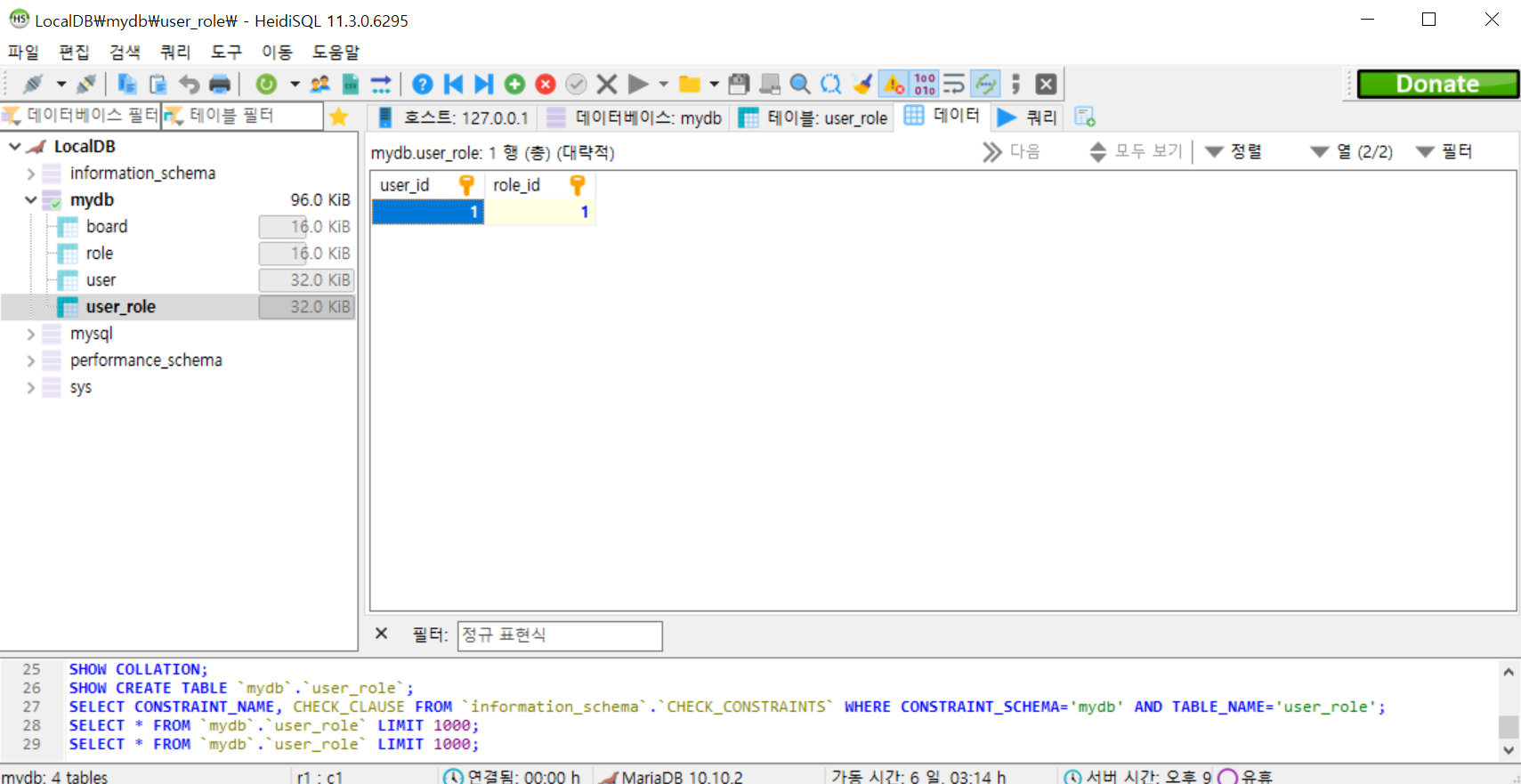1521x784 pixels.
Task: Click the user_id column header
Action: [x=427, y=185]
